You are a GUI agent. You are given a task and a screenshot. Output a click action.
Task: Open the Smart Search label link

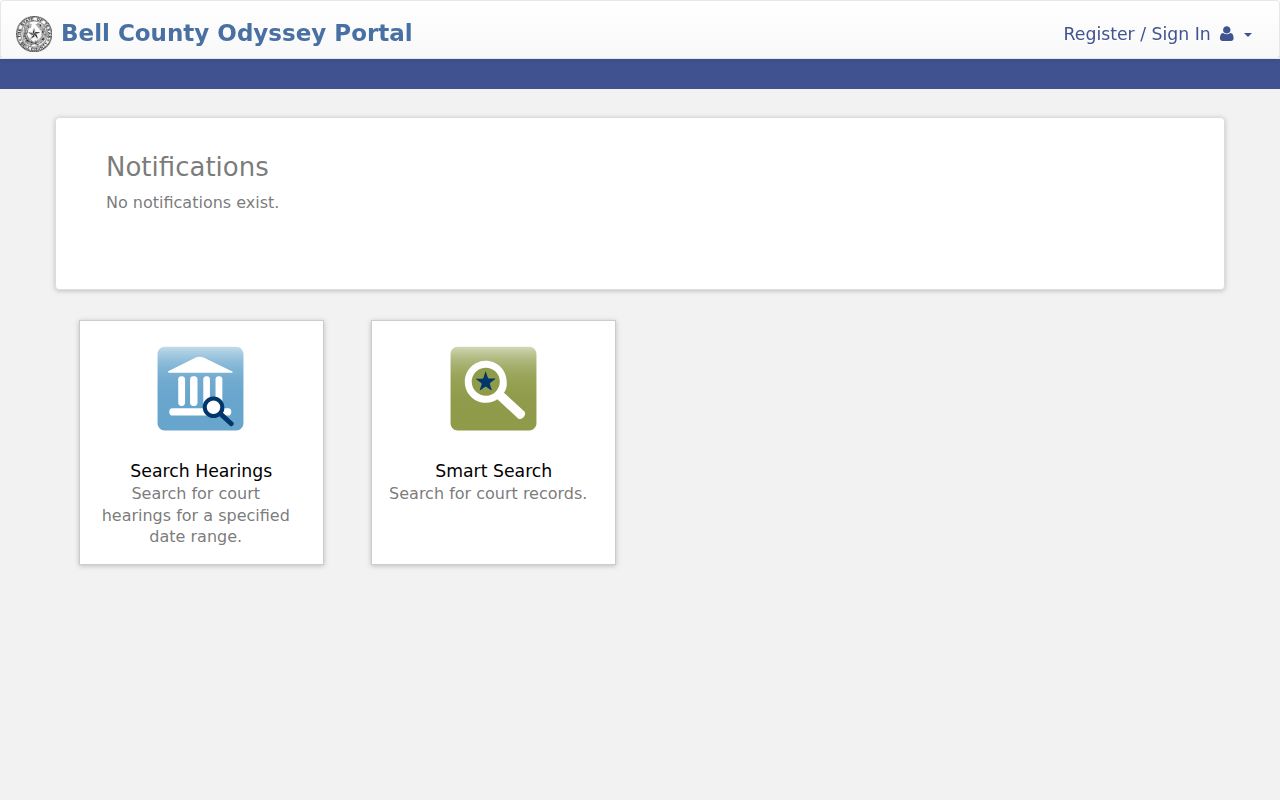pos(493,471)
